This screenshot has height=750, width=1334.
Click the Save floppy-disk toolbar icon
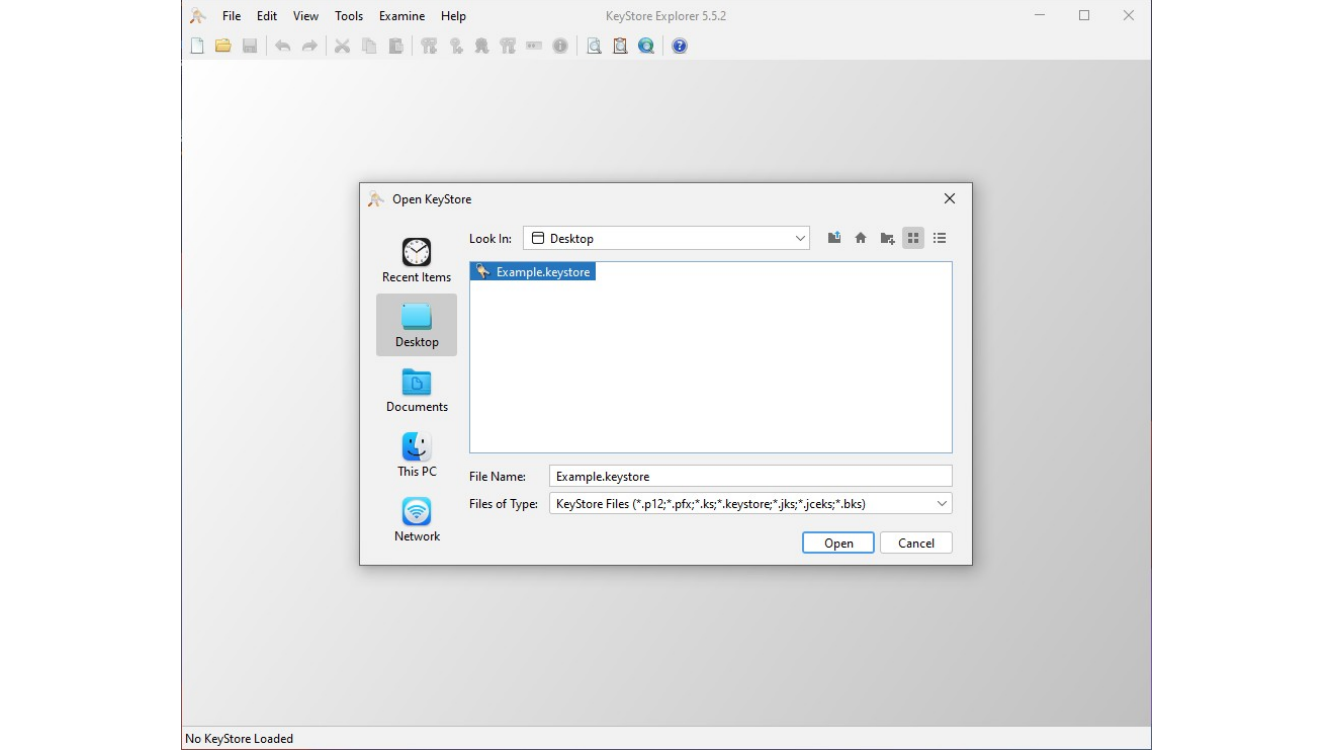pos(249,46)
